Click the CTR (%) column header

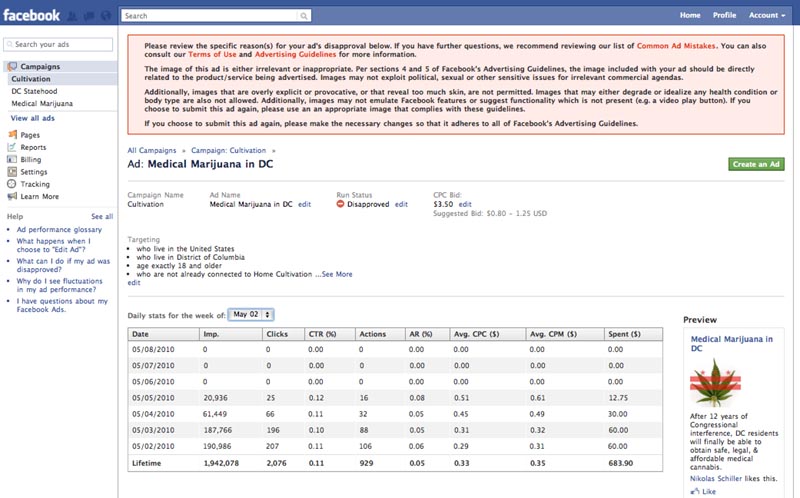point(330,334)
